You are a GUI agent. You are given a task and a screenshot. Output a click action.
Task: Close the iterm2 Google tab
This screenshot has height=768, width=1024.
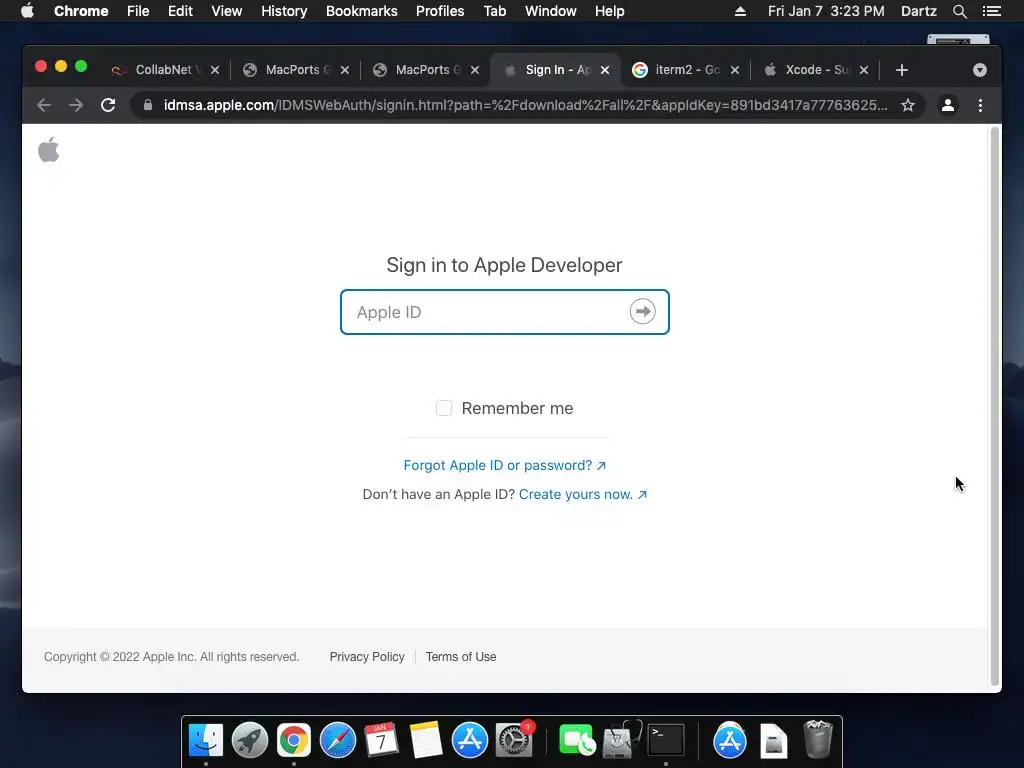click(735, 70)
